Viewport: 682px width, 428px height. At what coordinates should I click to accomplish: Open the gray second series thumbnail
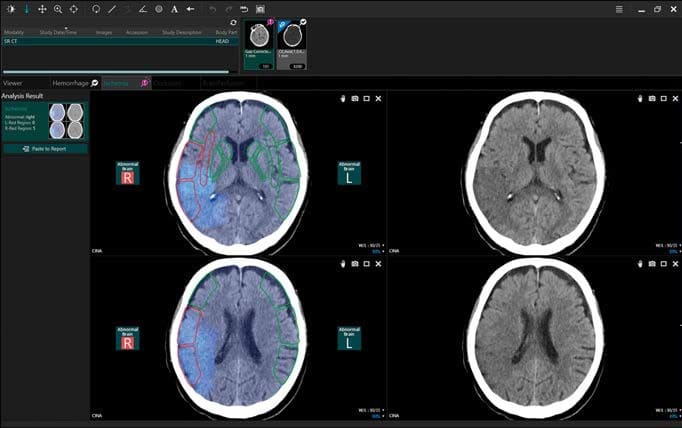point(292,45)
